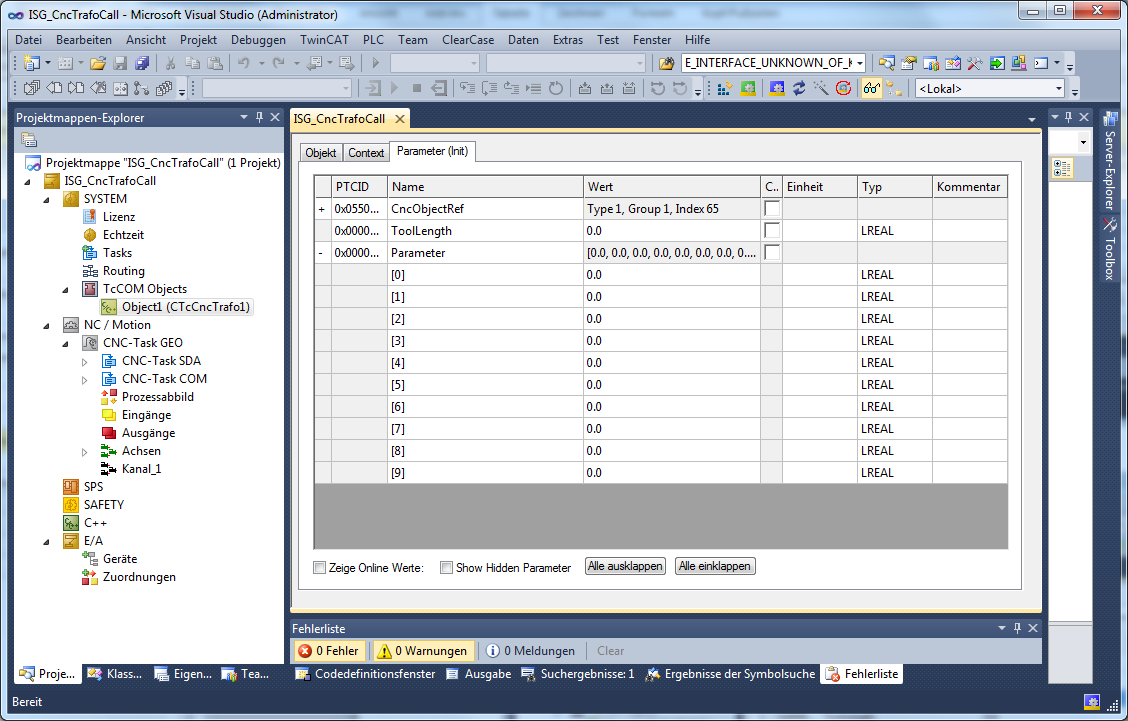Click the Toggle Free Run icon

(843, 89)
